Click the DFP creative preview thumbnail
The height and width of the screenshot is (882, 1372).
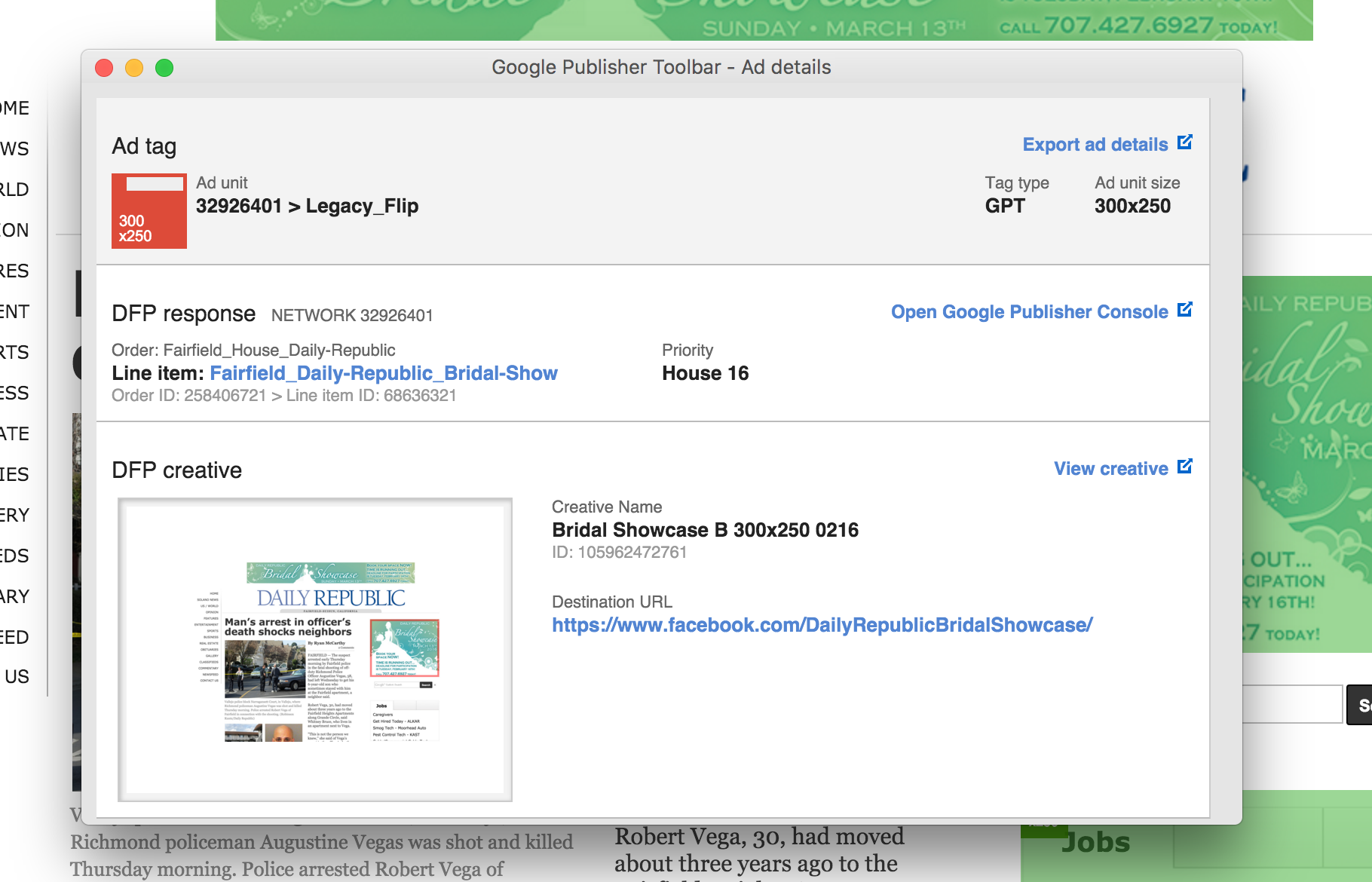coord(315,650)
